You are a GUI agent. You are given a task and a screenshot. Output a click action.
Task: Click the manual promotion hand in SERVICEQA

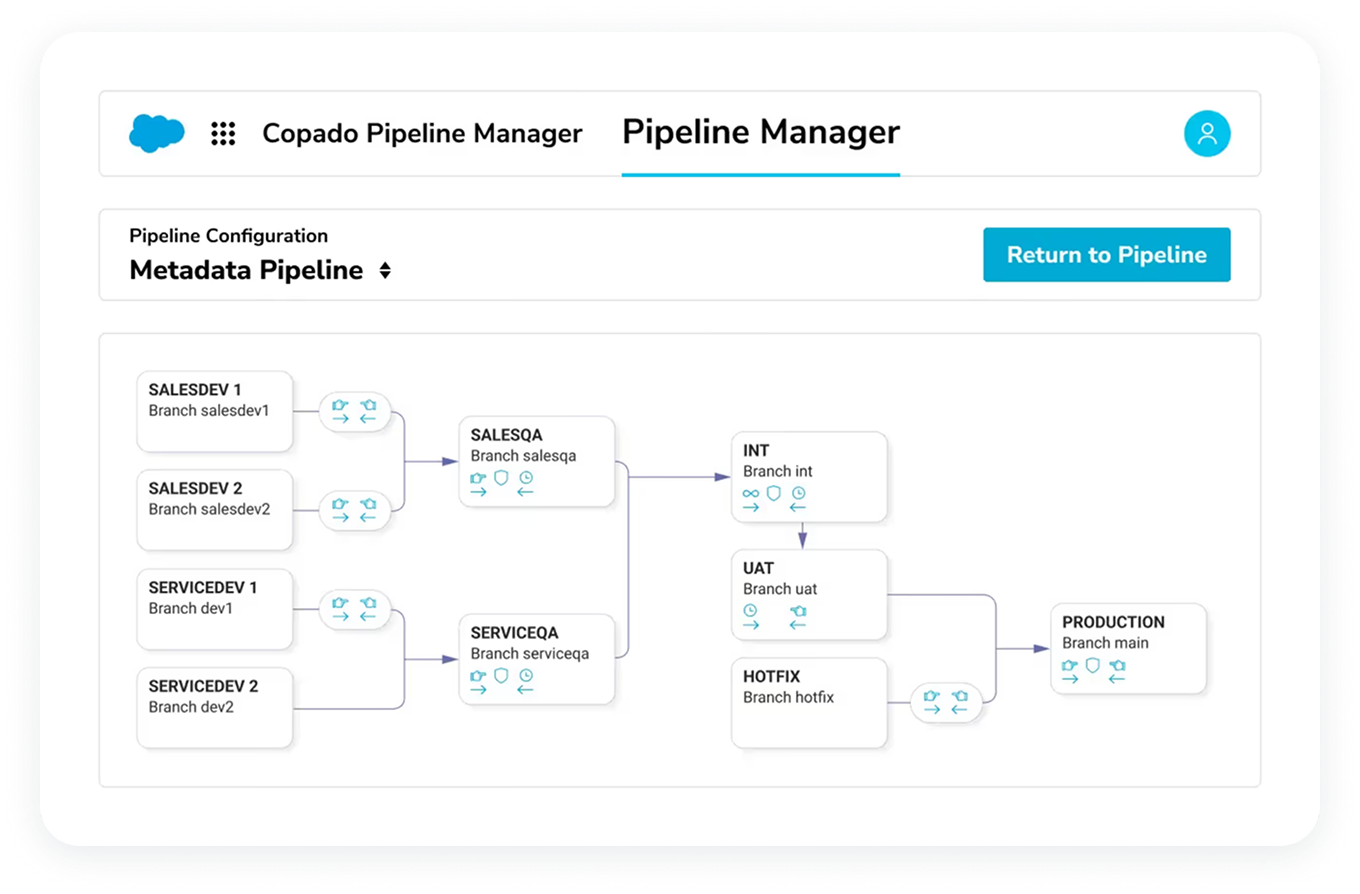[x=478, y=676]
